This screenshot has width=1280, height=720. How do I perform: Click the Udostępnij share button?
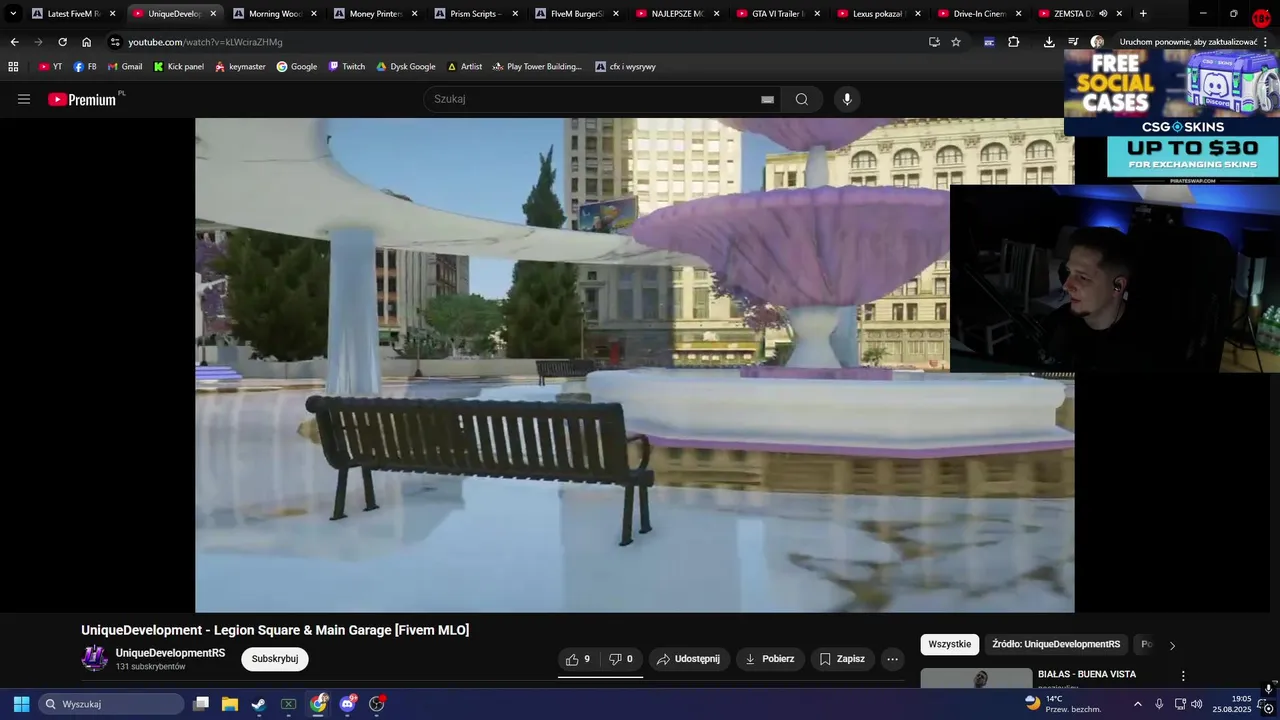tap(688, 659)
